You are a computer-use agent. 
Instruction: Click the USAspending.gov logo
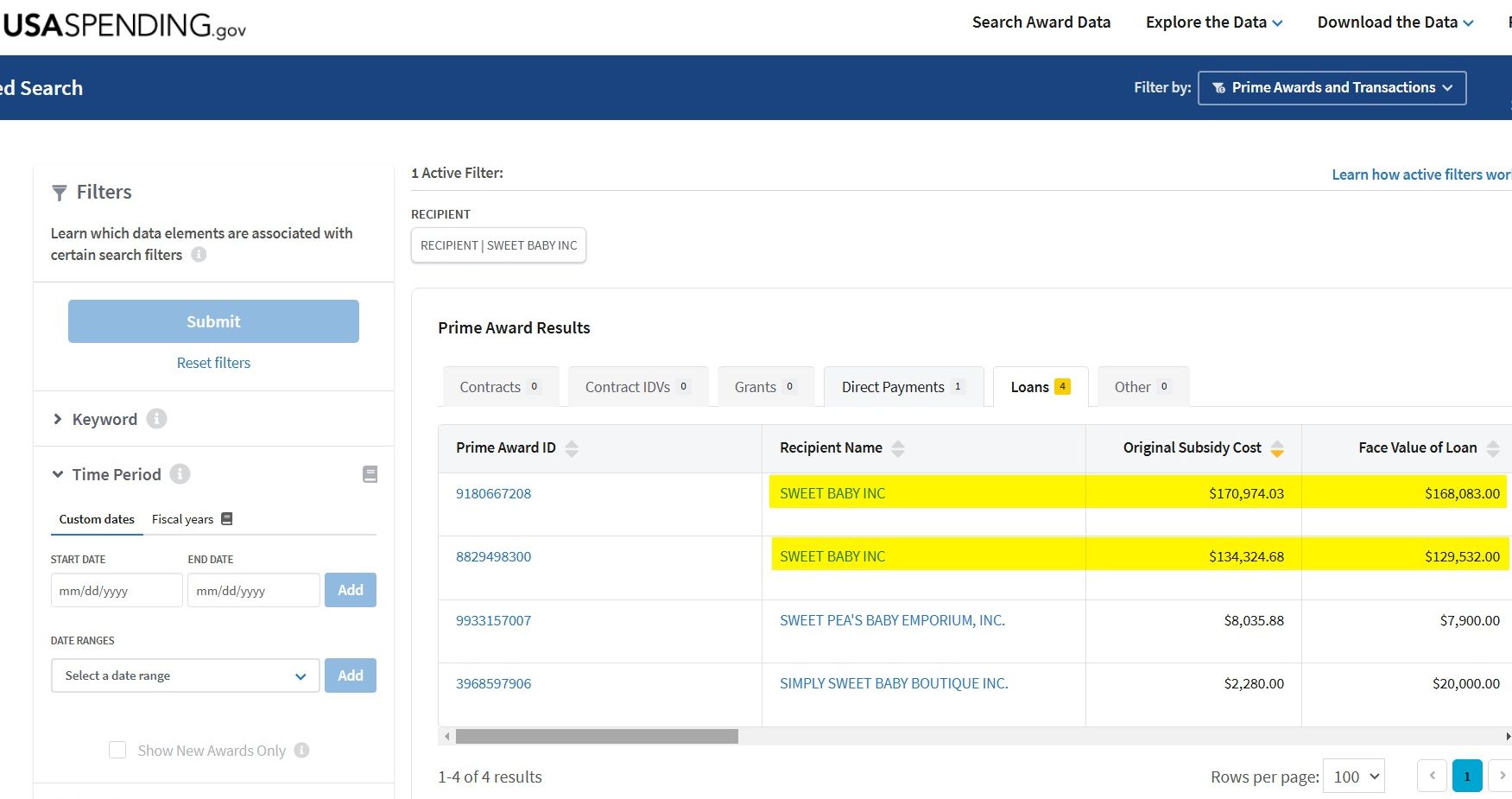coord(124,25)
